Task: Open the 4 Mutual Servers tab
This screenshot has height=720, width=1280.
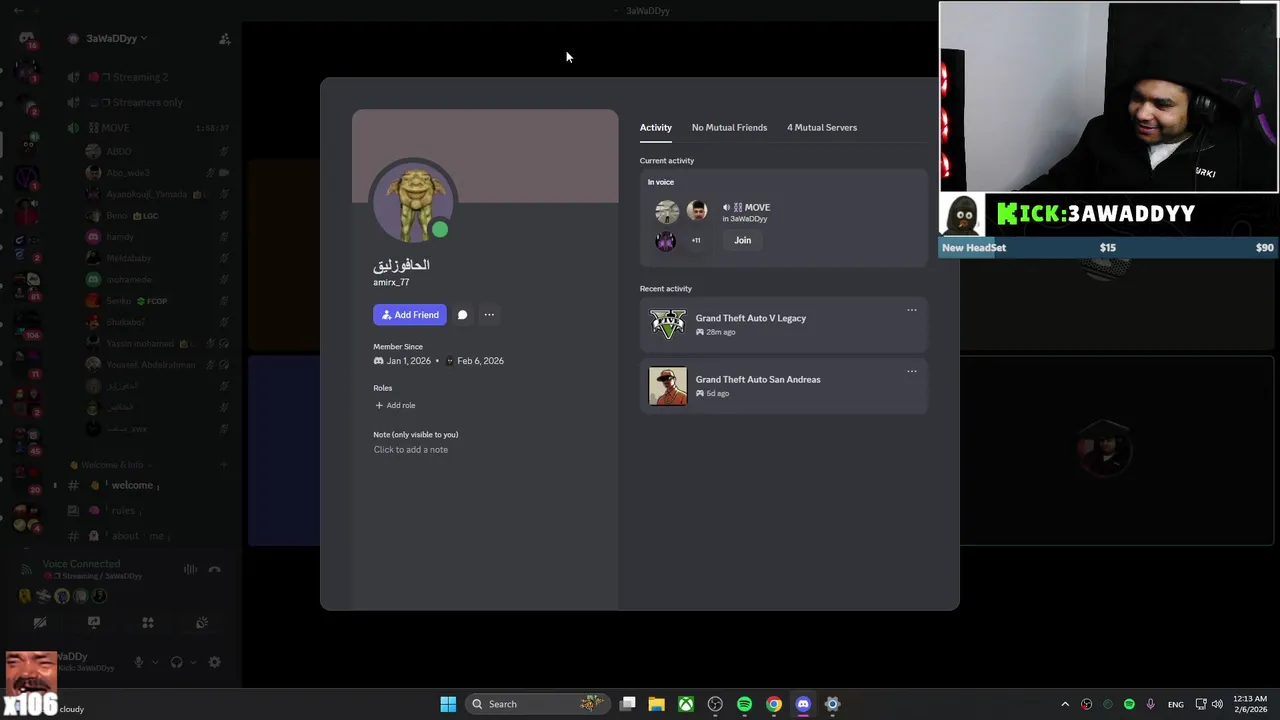Action: point(822,128)
